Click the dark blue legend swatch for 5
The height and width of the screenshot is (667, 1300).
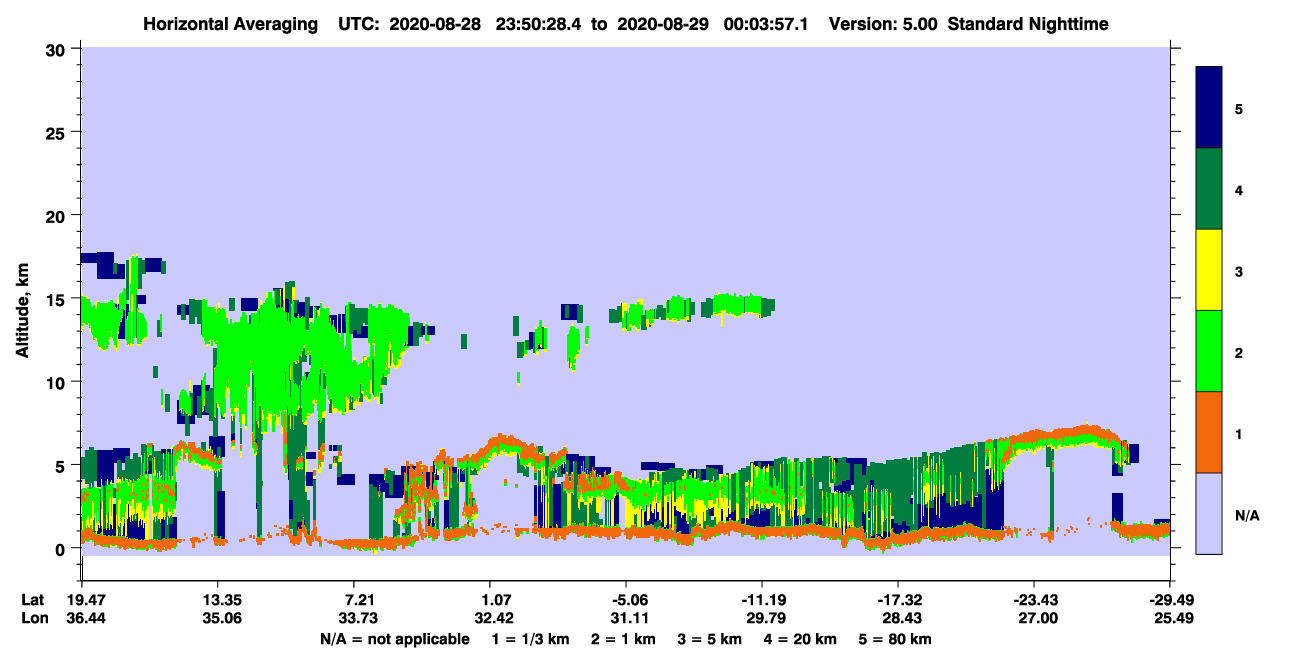[1209, 108]
